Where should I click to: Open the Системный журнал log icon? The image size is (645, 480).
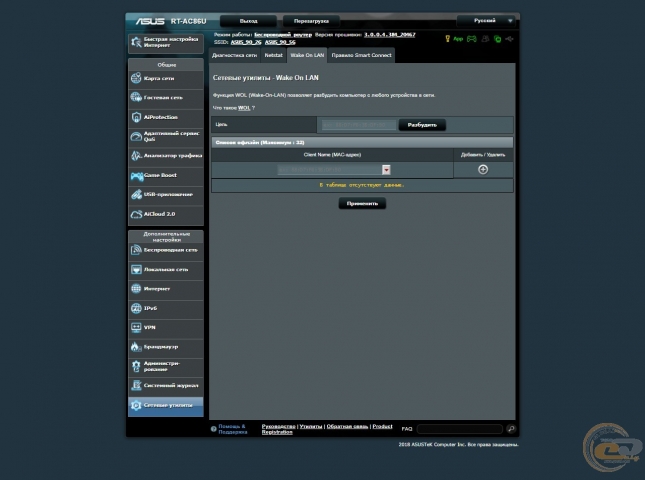pos(136,385)
